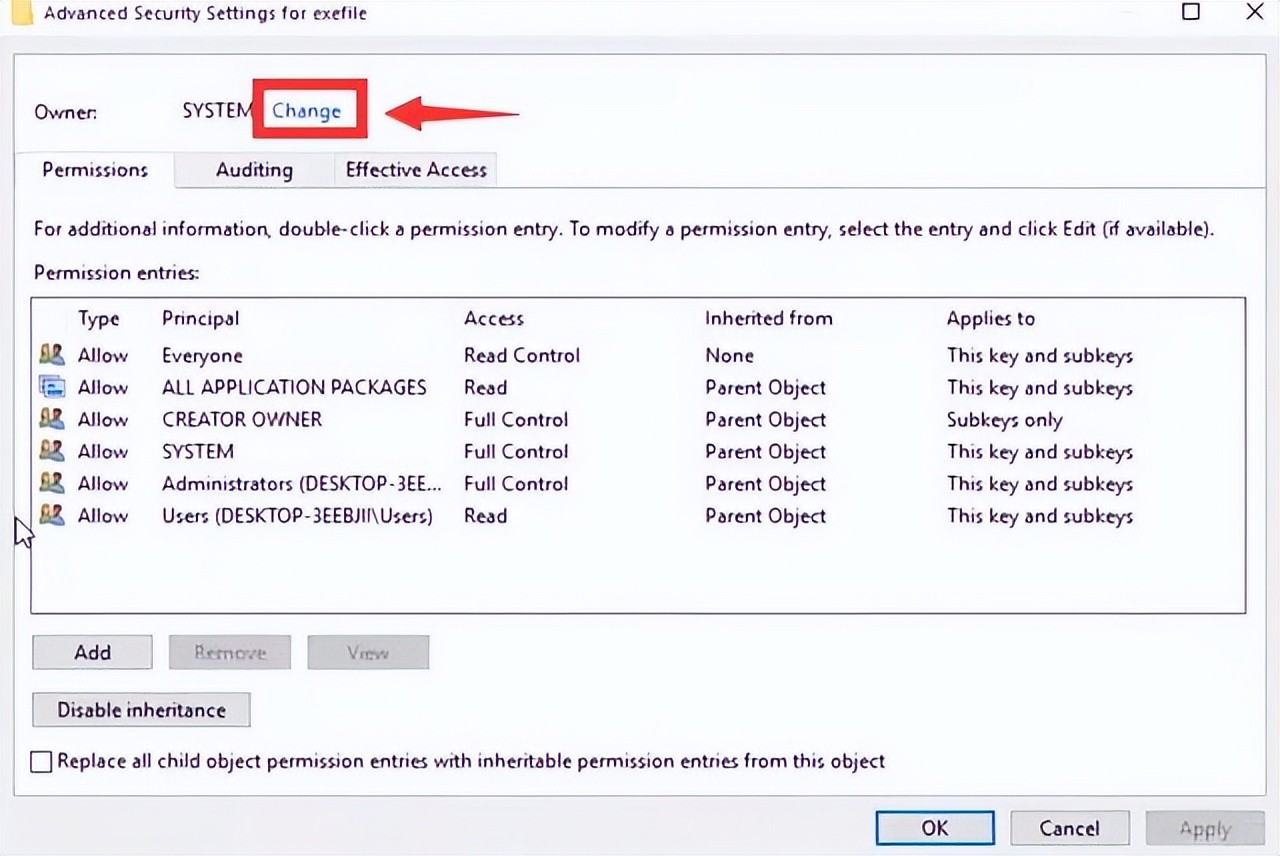
Task: Click the group icon beside the Everyone entry
Action: click(x=51, y=355)
